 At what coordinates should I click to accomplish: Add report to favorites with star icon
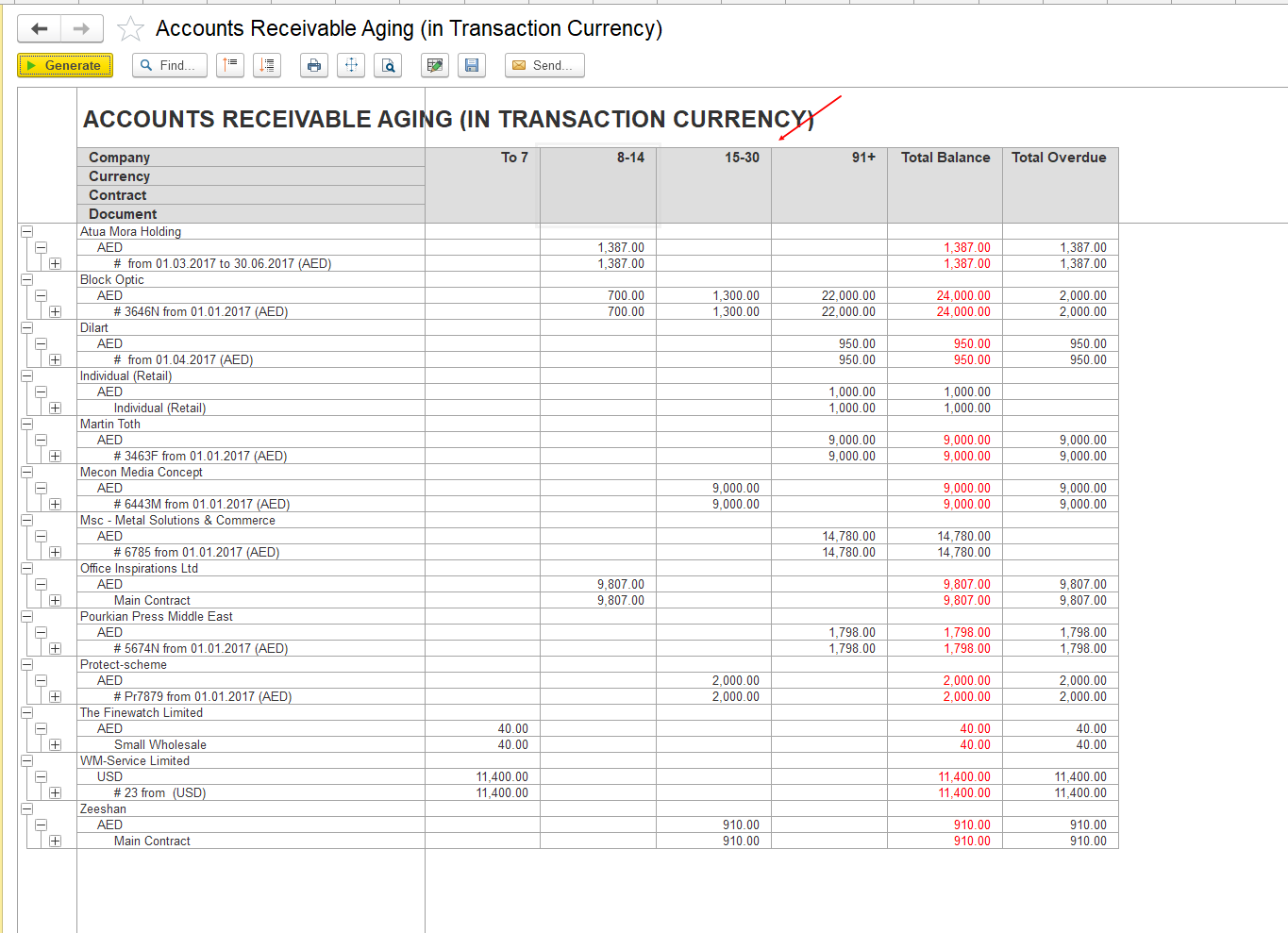[130, 29]
